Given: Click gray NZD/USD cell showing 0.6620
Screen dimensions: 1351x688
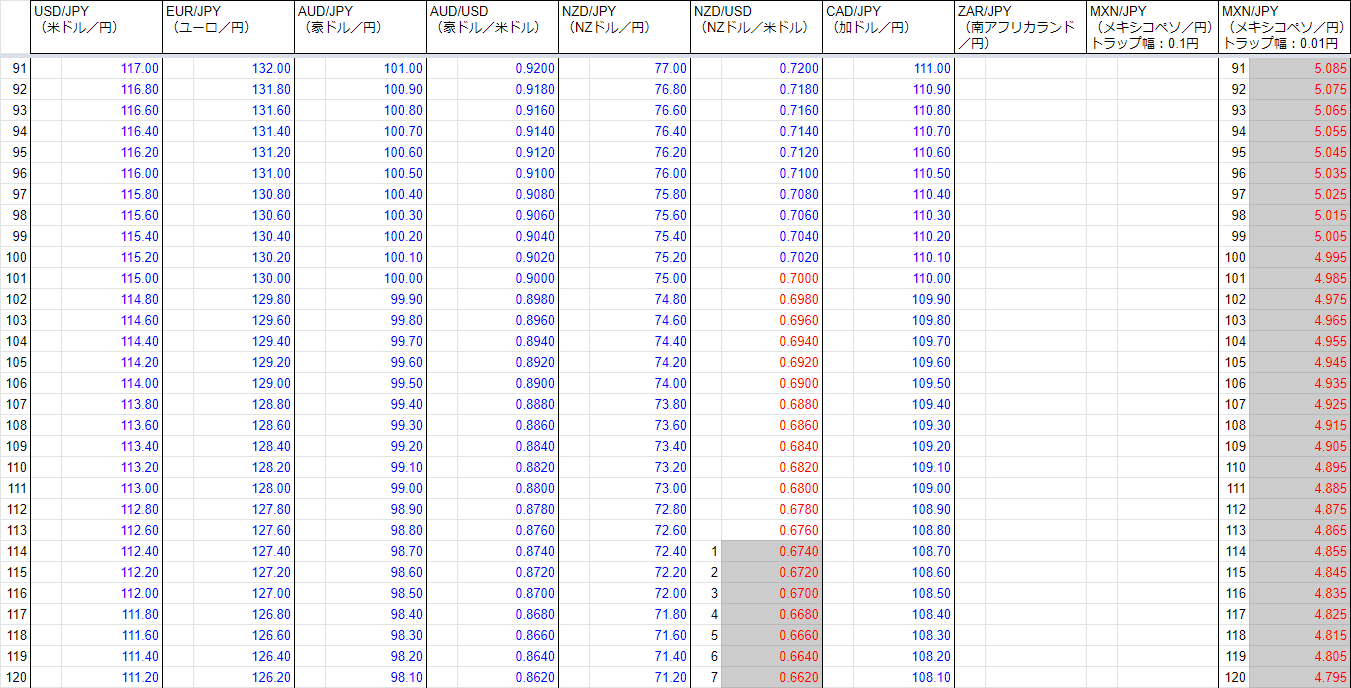Looking at the screenshot, I should (771, 677).
